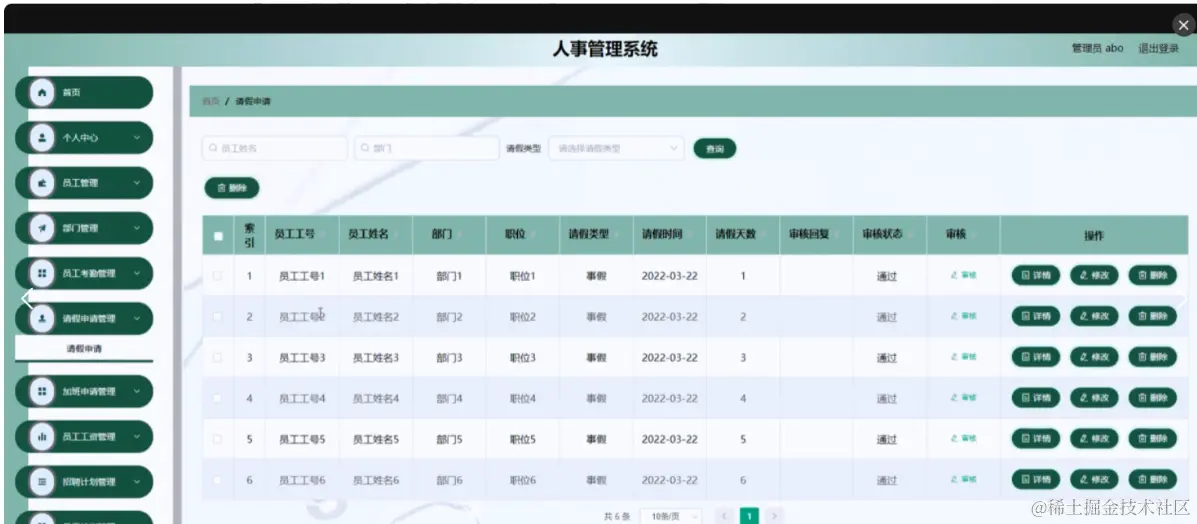
Task: Go to 首页 in the breadcrumb
Action: coord(211,101)
